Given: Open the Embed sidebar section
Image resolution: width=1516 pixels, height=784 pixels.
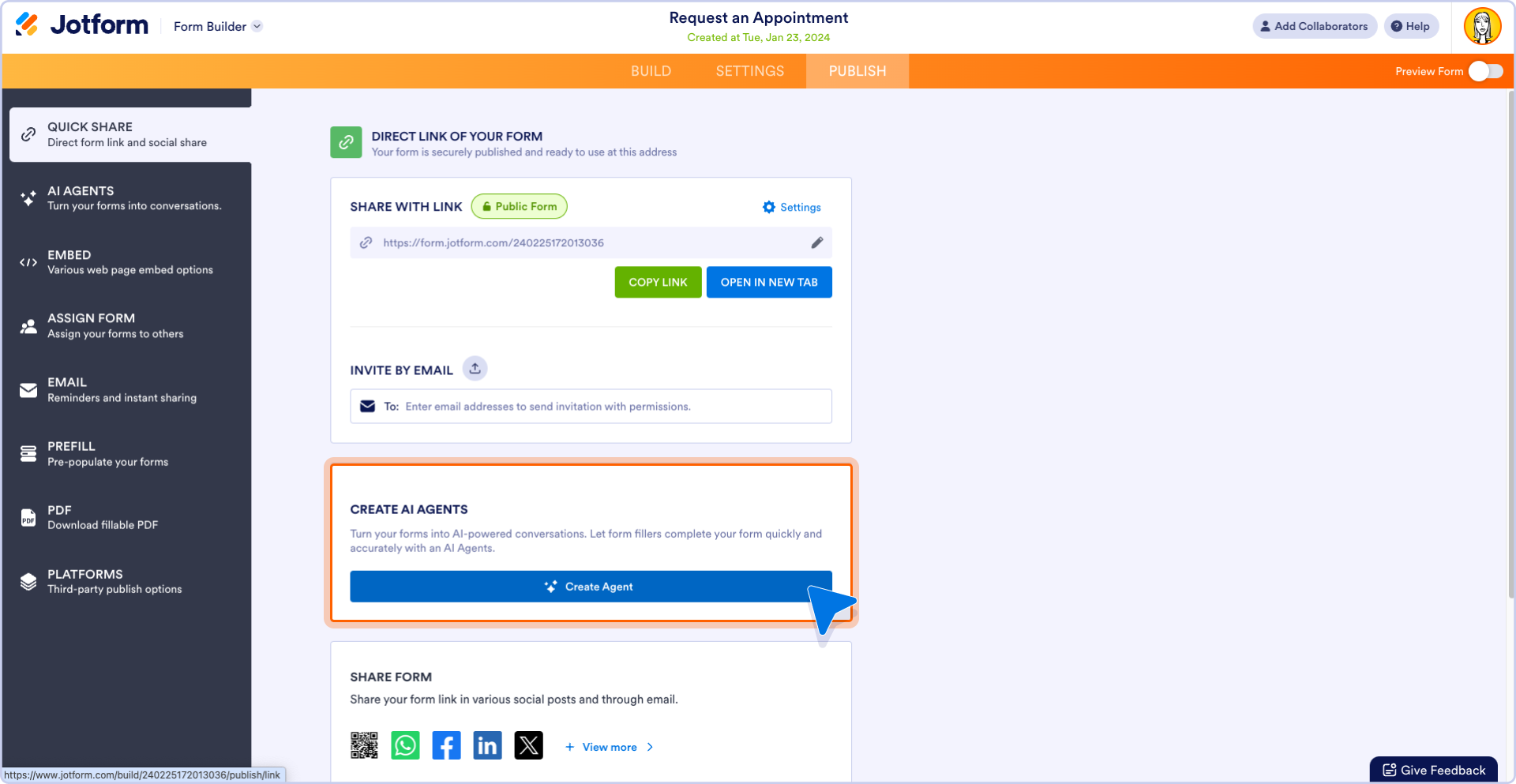Looking at the screenshot, I should click(x=126, y=262).
